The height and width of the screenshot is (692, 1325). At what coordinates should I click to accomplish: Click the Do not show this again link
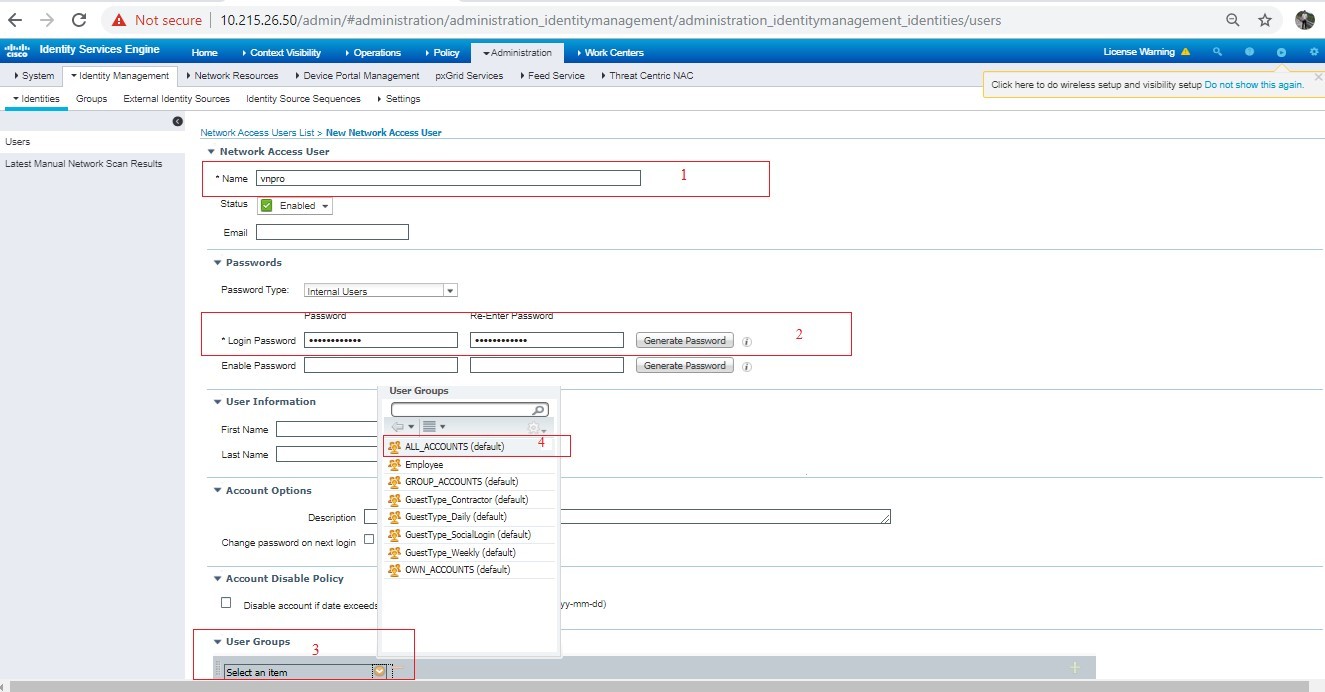1254,85
